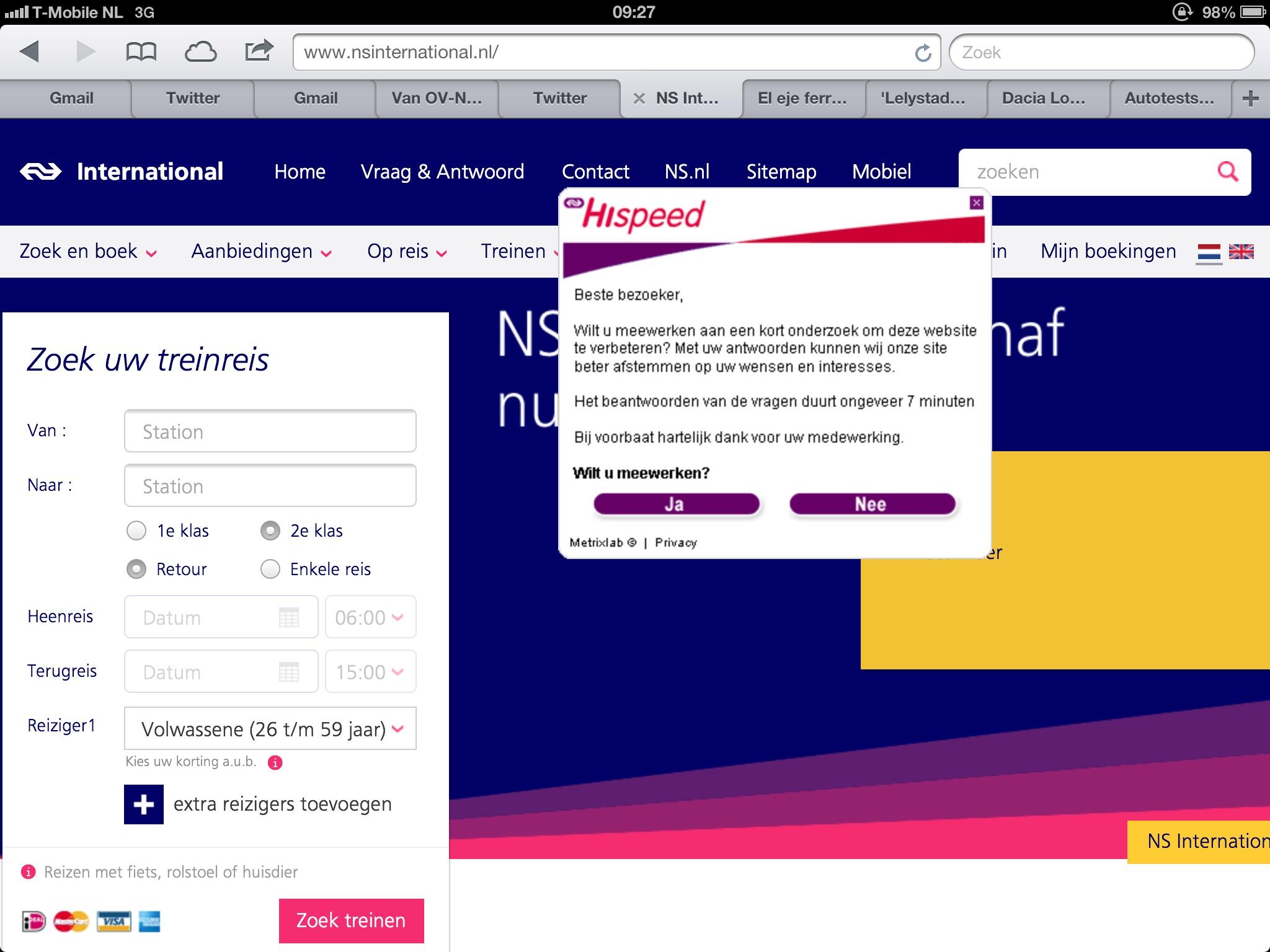This screenshot has width=1270, height=952.
Task: Expand the Aanbiedingen menu
Action: pos(262,251)
